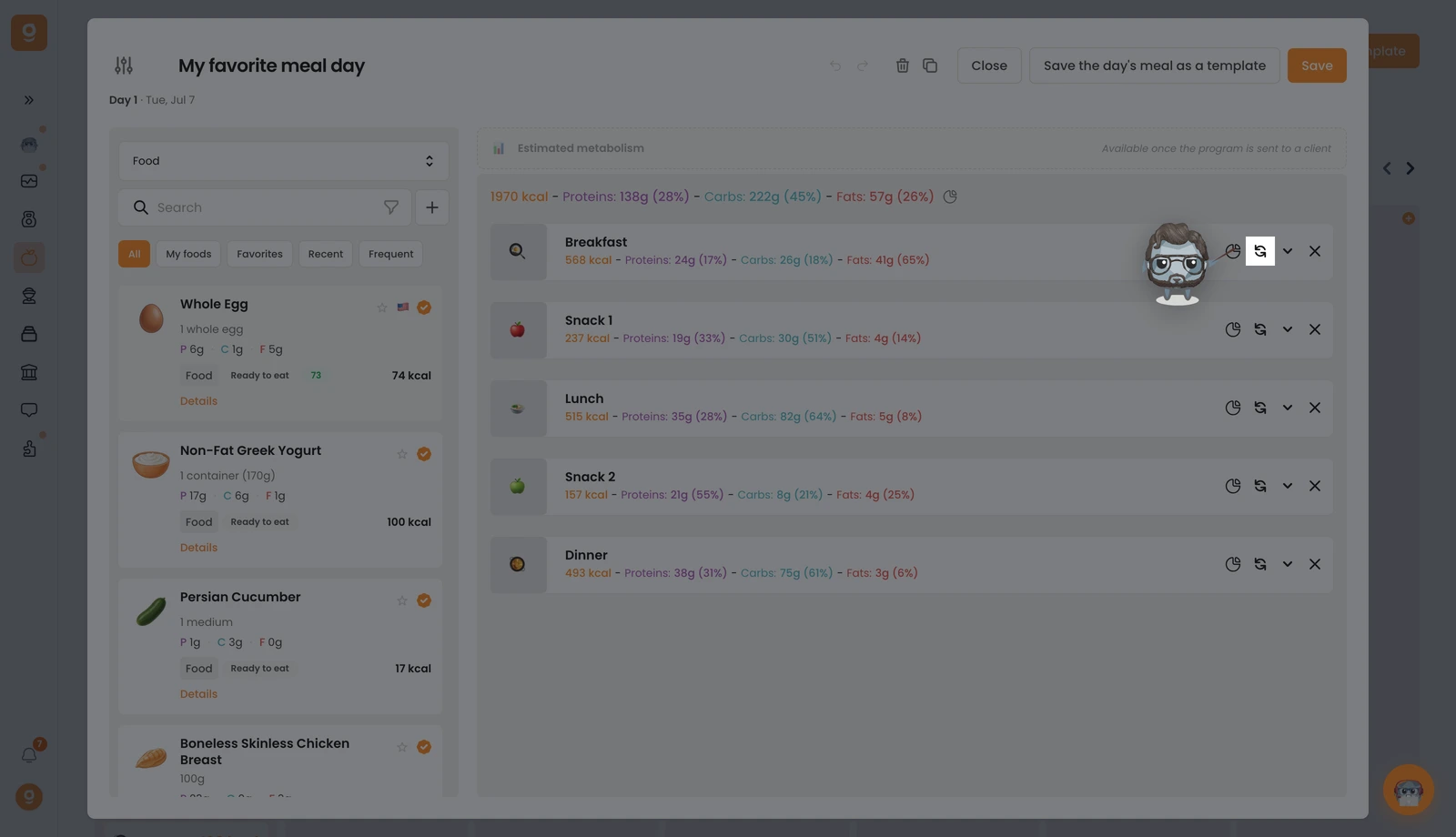Click the Whole Egg food image
This screenshot has width=1456, height=837.
pos(151,318)
